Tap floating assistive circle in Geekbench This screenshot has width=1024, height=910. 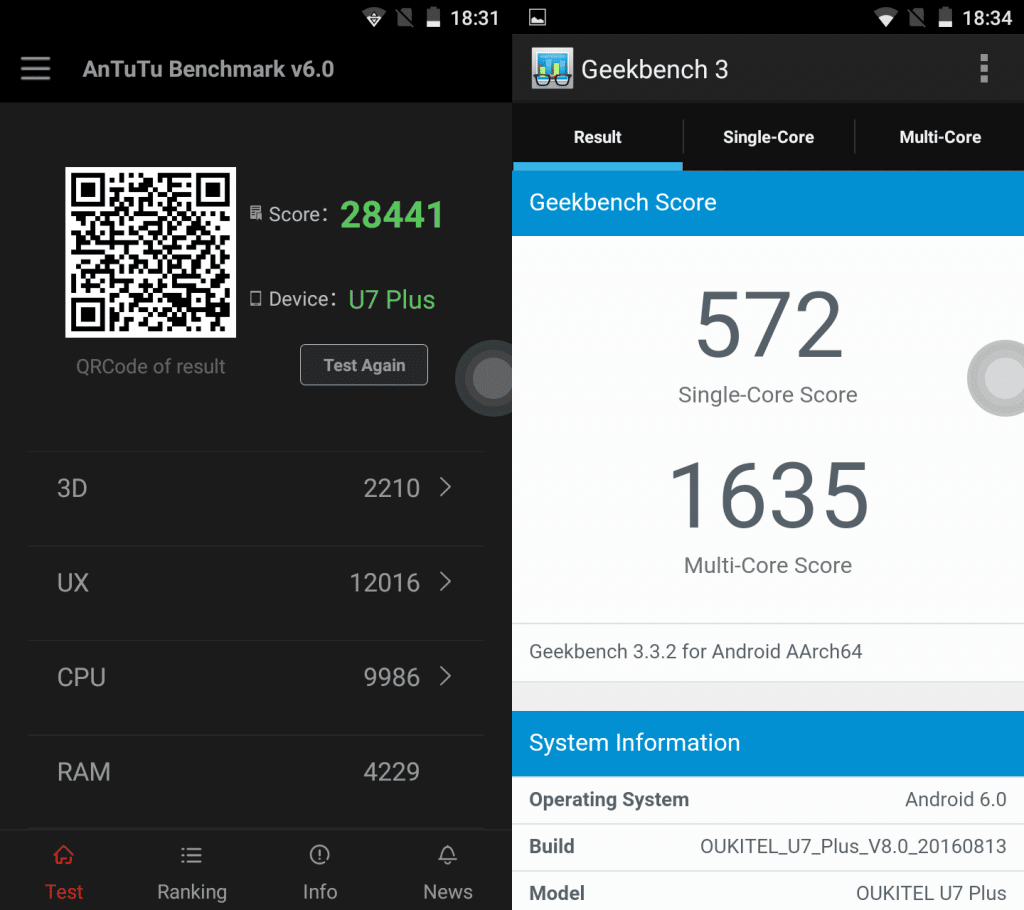pyautogui.click(x=997, y=378)
